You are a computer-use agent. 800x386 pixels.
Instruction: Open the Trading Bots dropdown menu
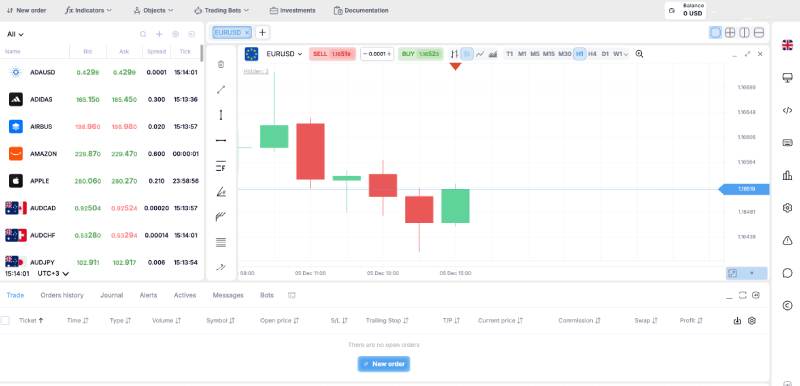point(221,10)
